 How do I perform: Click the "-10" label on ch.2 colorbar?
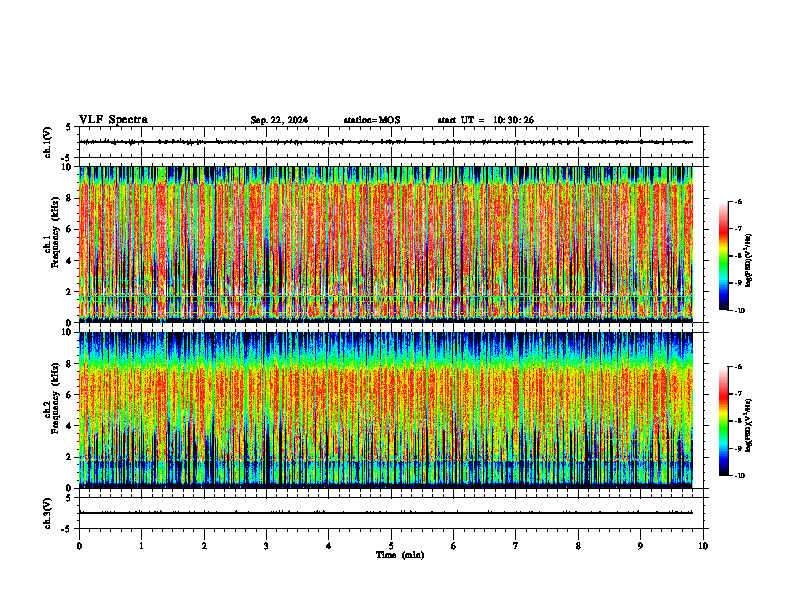pos(739,476)
